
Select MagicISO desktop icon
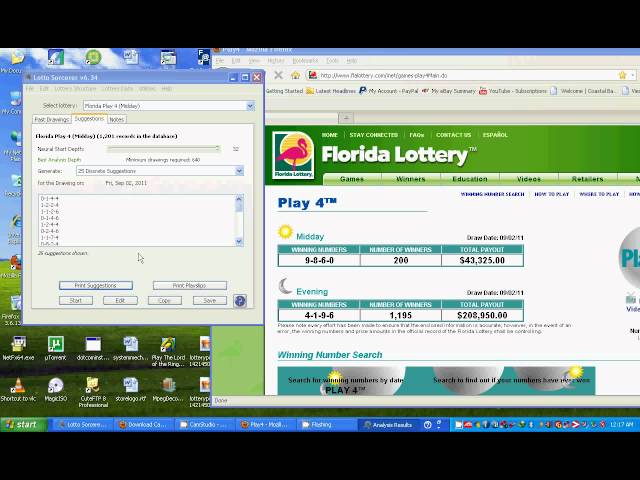tap(56, 389)
